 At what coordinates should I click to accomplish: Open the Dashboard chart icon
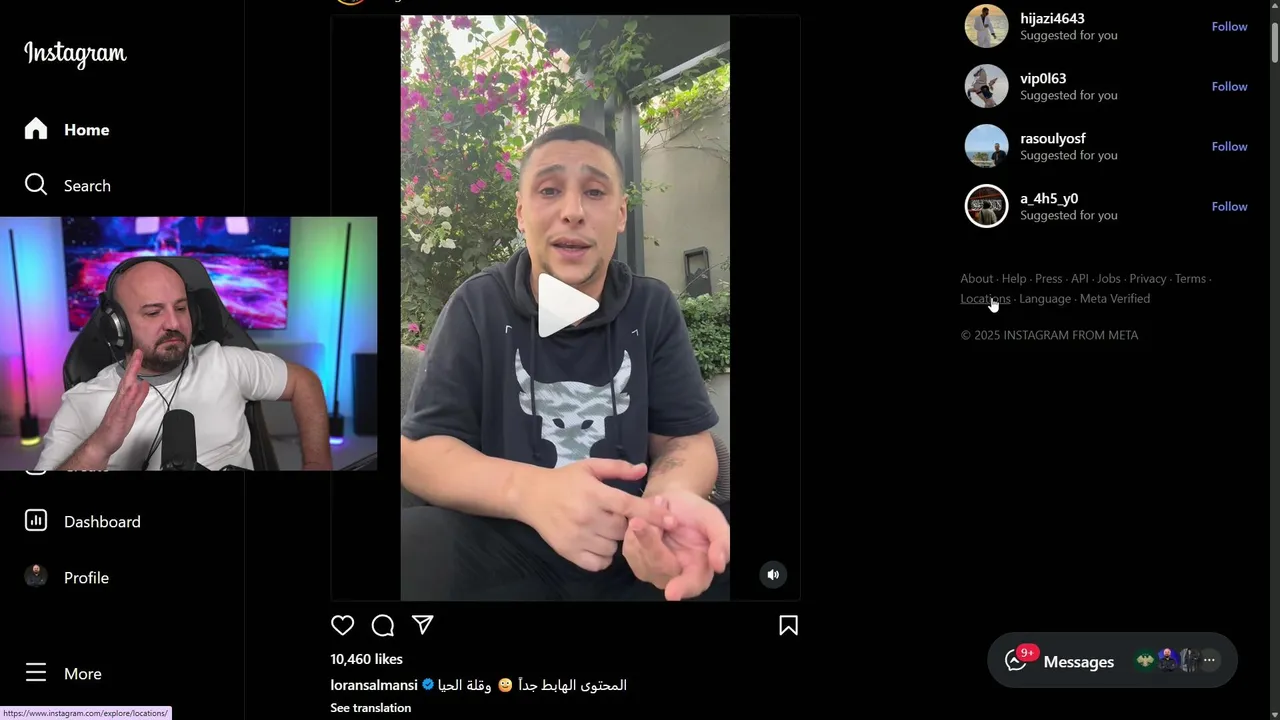(36, 521)
